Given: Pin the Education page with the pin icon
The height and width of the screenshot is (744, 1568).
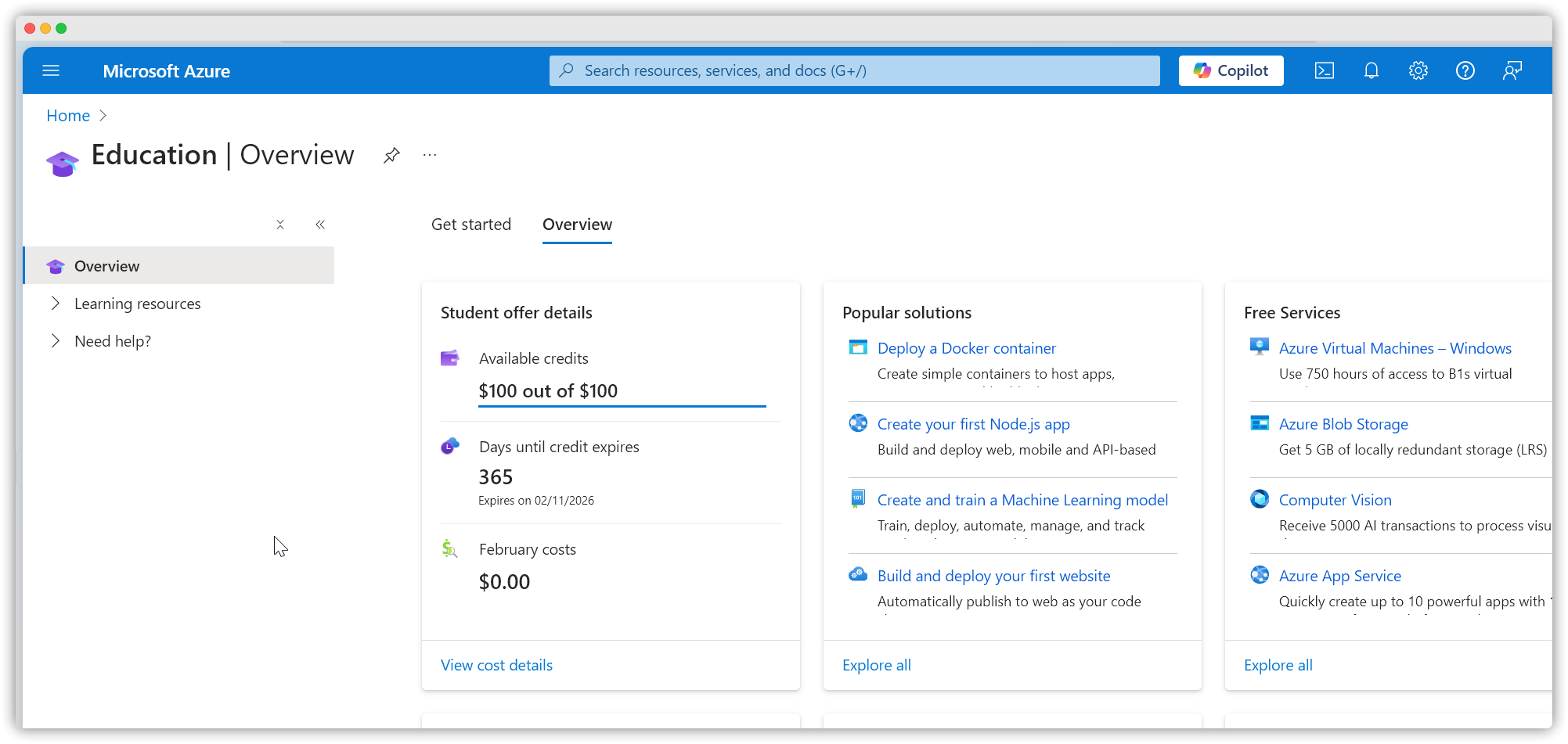Looking at the screenshot, I should point(391,155).
